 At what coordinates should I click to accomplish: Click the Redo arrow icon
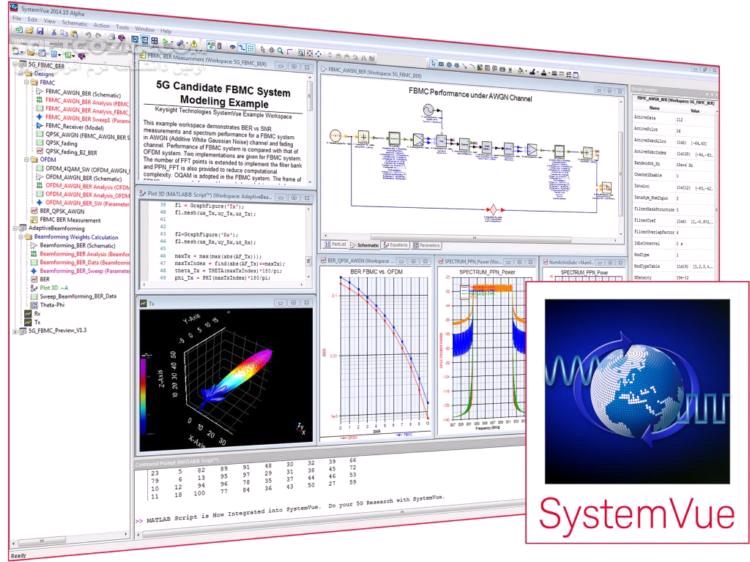click(x=98, y=36)
